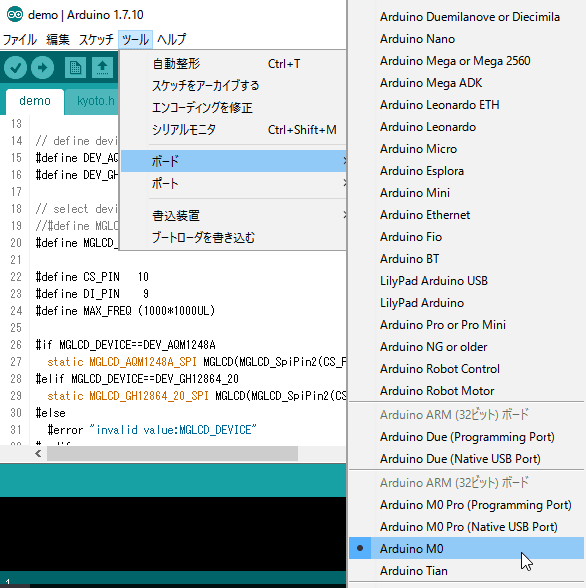This screenshot has height=588, width=586.
Task: Click the '#error "invalid value:MGLCD_DEVICE"' line
Action: (x=152, y=430)
